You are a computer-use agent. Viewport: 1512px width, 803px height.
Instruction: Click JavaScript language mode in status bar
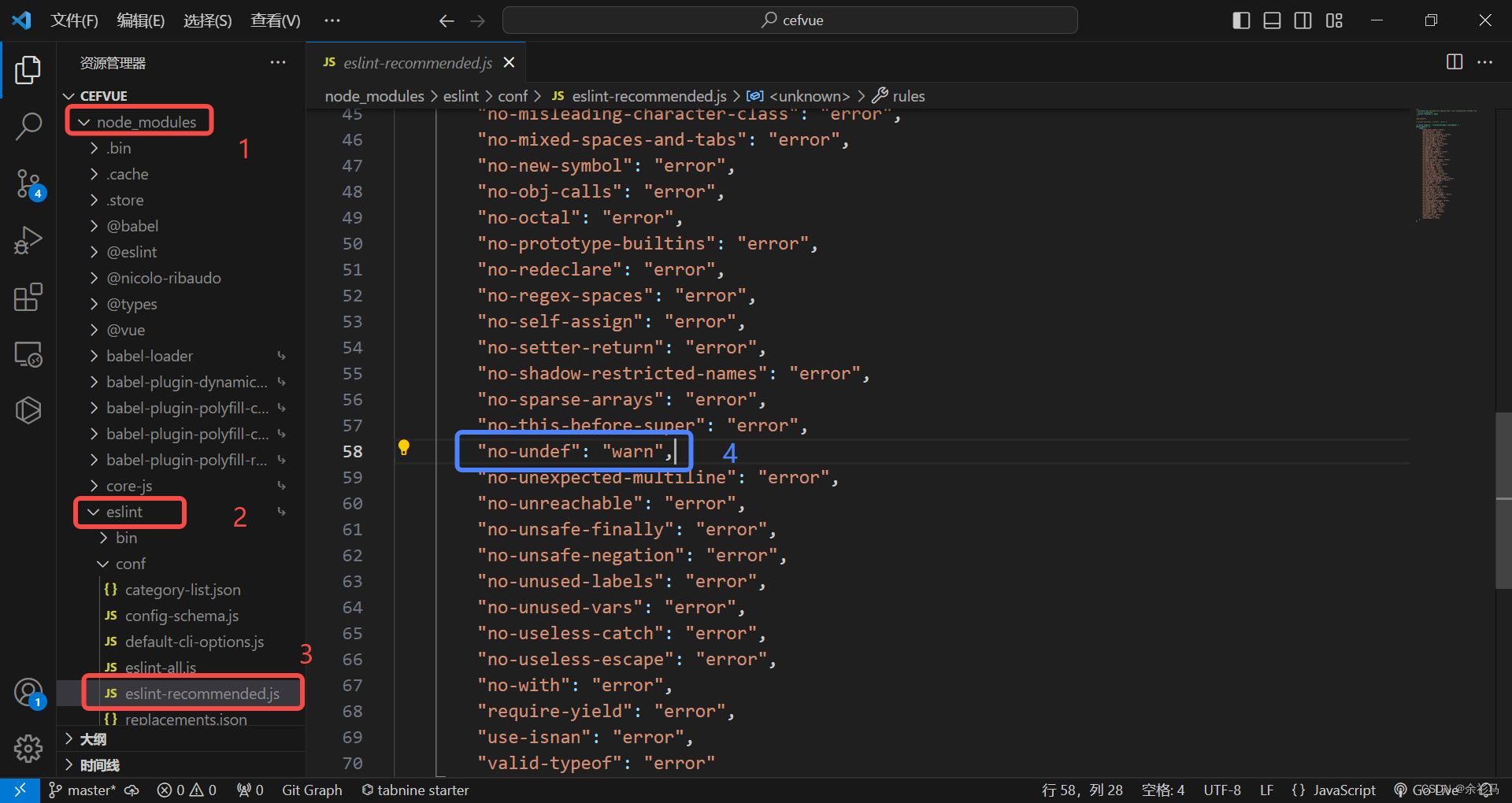point(1344,790)
